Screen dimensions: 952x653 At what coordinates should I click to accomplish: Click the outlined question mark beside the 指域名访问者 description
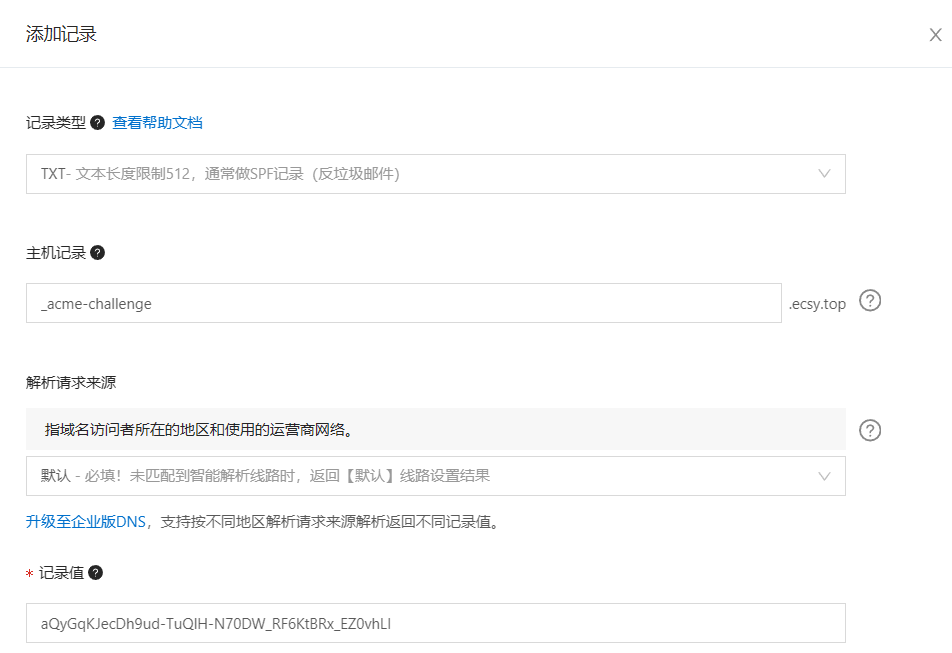(869, 430)
